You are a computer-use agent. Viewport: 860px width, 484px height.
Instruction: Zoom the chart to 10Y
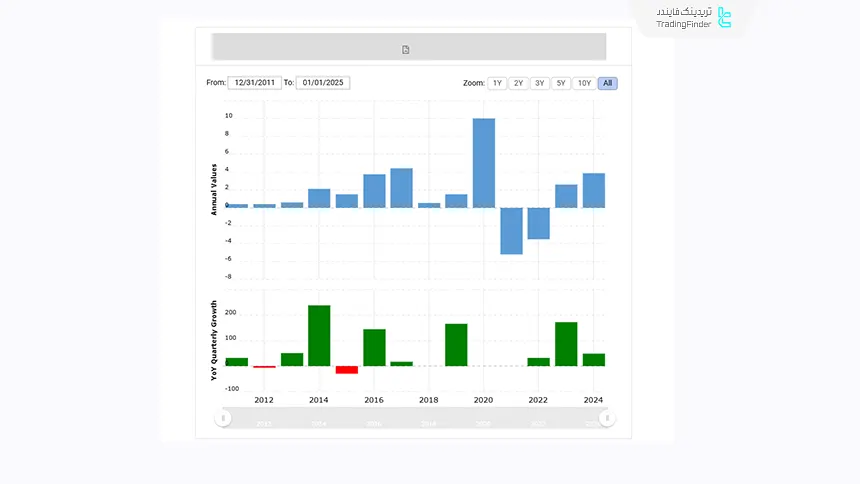pos(585,83)
